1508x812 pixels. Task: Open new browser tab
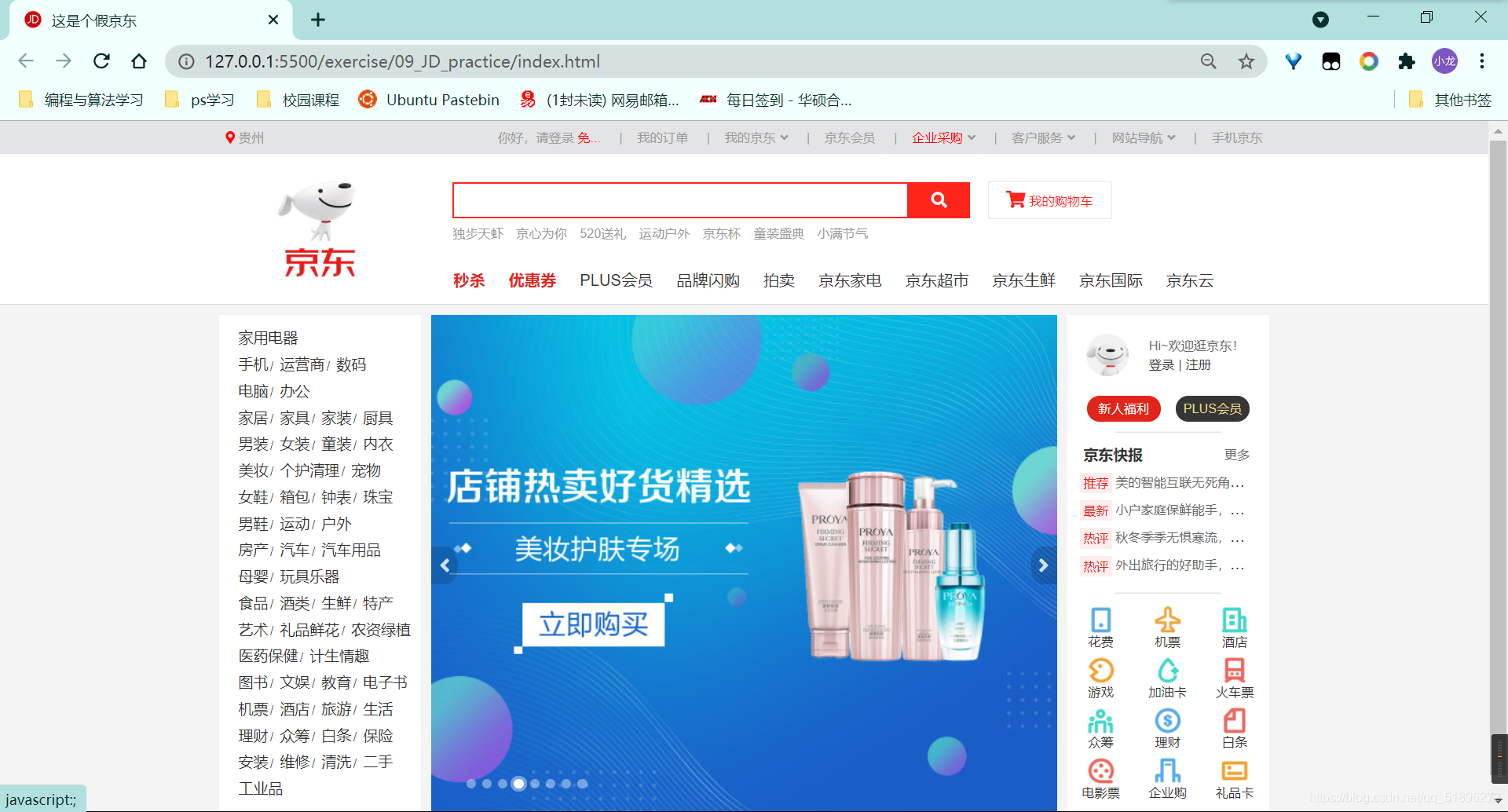point(318,20)
